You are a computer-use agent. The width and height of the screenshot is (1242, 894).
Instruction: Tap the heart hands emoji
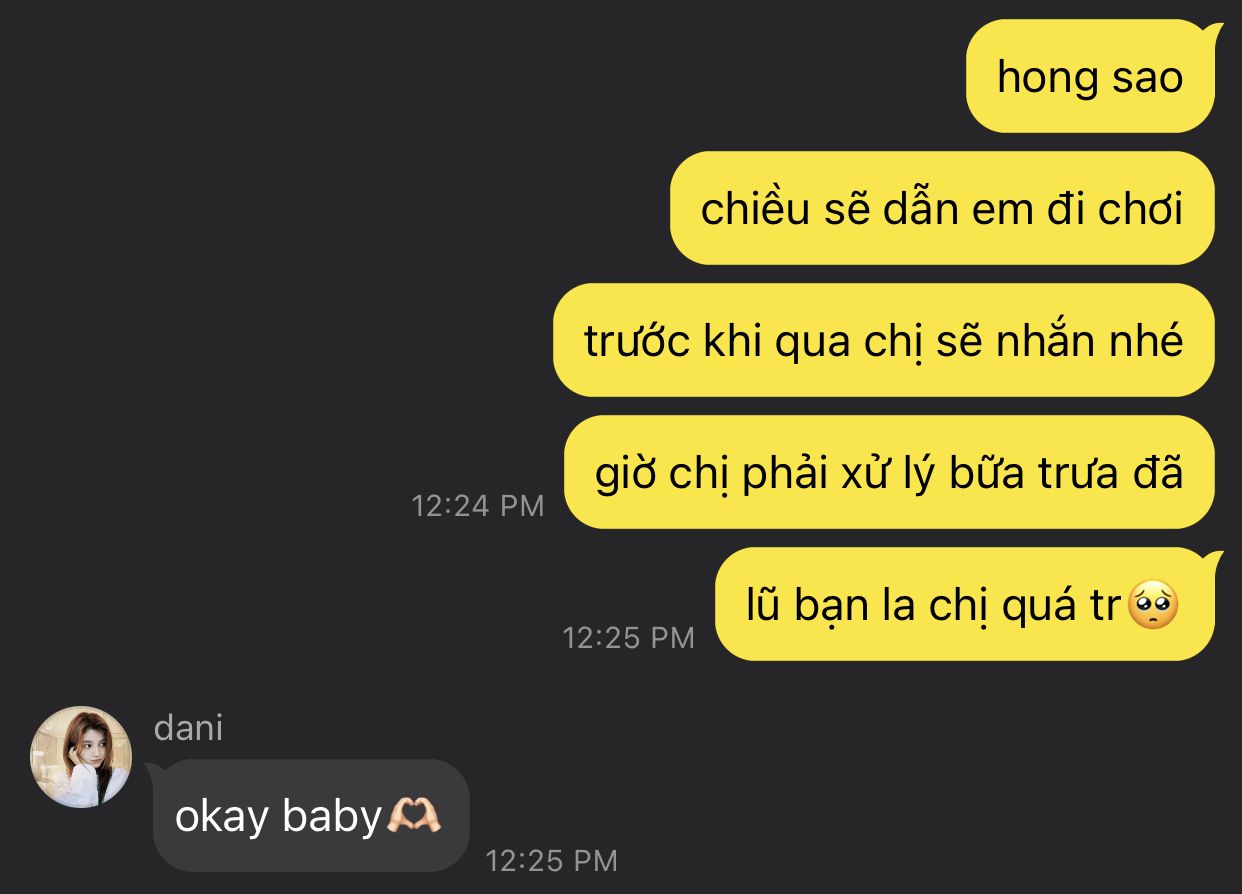coord(414,817)
